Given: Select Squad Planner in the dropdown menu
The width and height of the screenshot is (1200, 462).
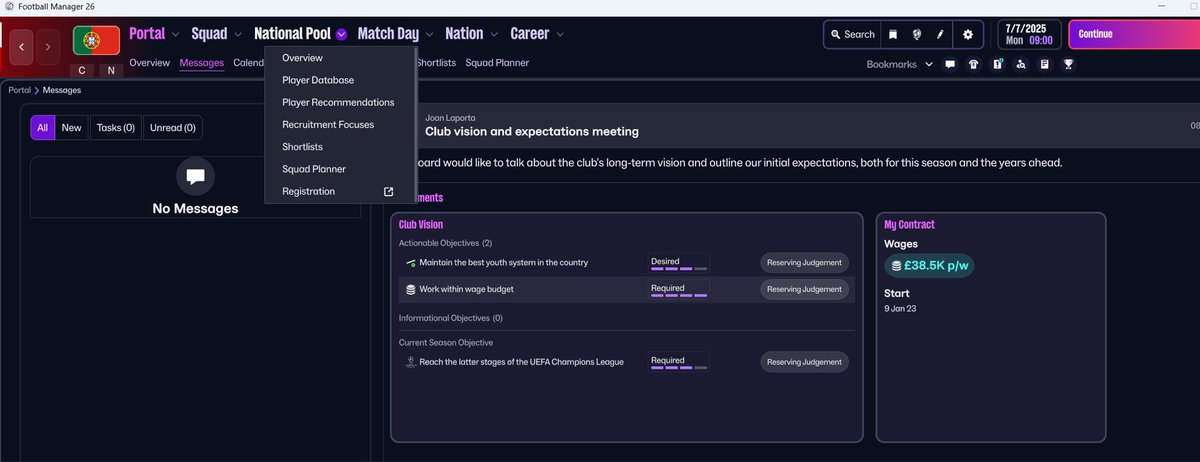Looking at the screenshot, I should coord(340,169).
